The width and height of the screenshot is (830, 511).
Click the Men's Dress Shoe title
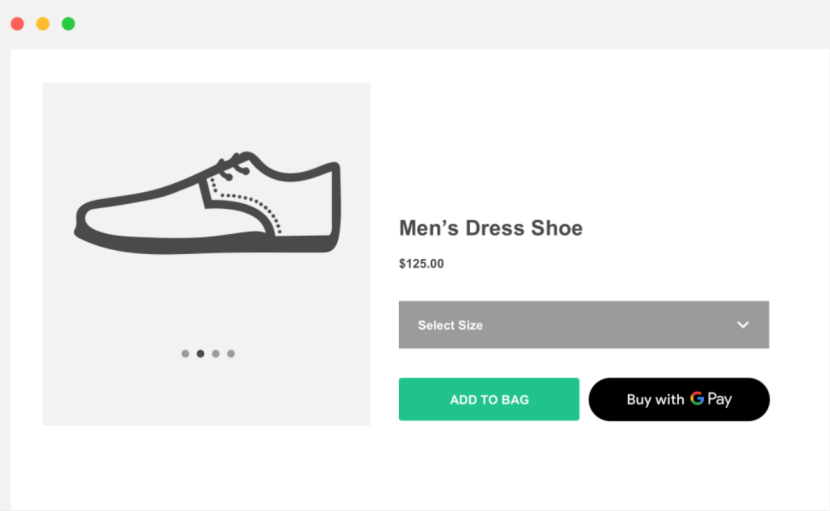[490, 228]
